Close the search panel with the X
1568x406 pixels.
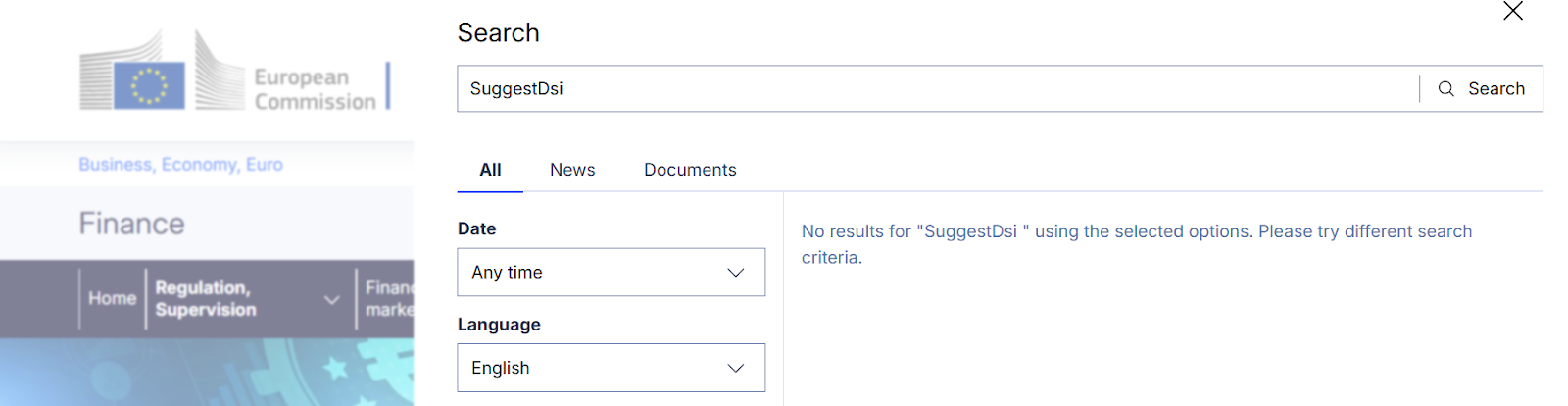(x=1513, y=11)
